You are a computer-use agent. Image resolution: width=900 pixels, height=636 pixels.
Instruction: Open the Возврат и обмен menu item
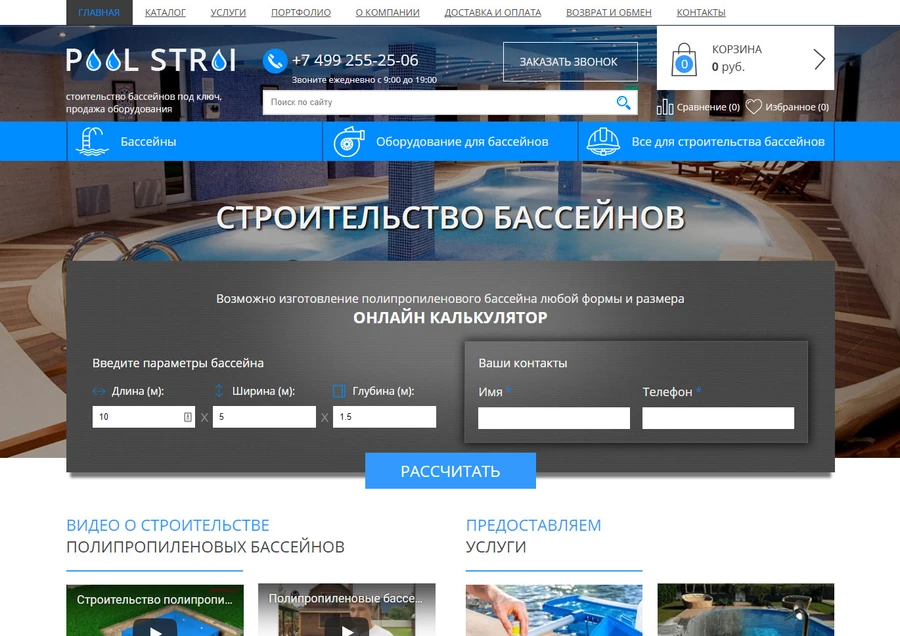point(608,12)
